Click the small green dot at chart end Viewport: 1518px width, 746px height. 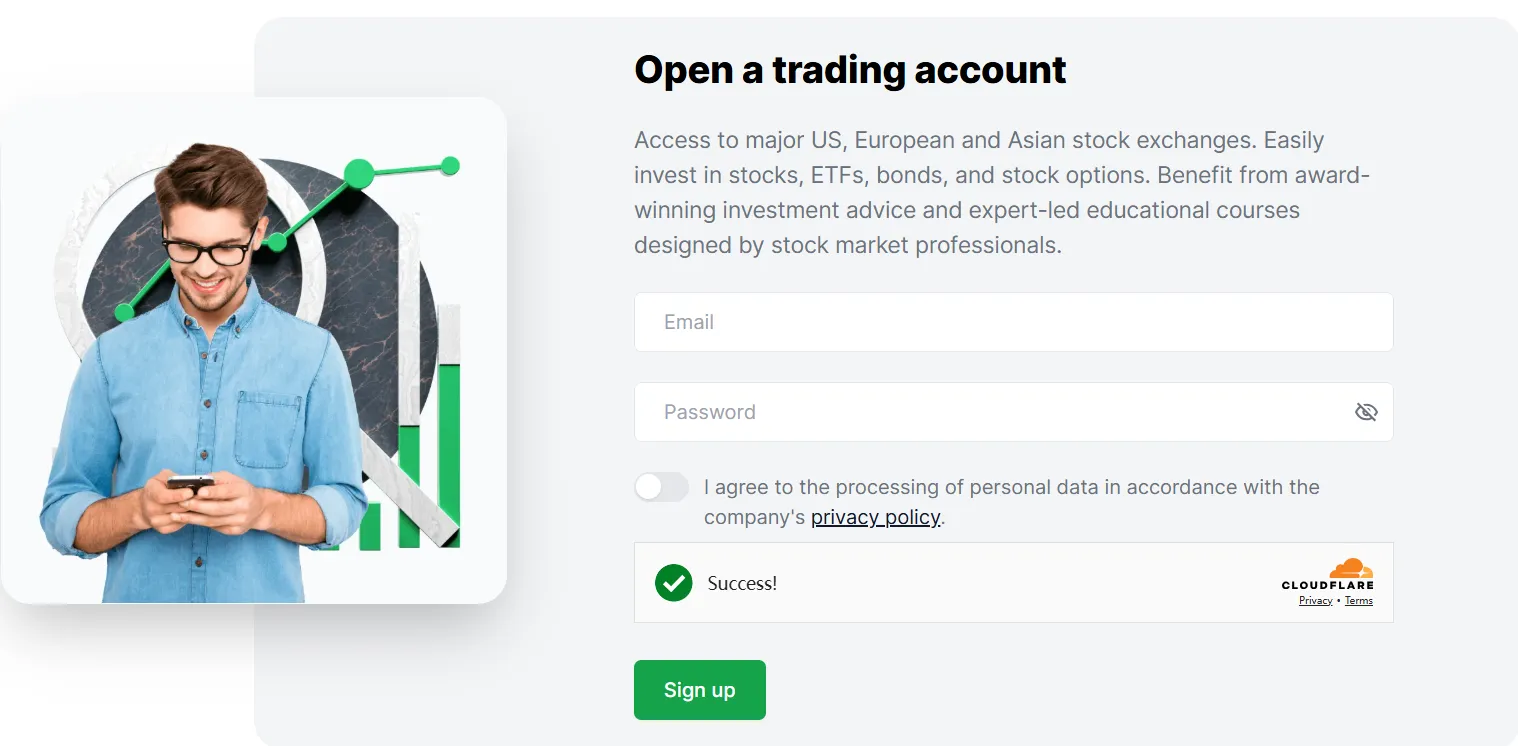point(450,165)
